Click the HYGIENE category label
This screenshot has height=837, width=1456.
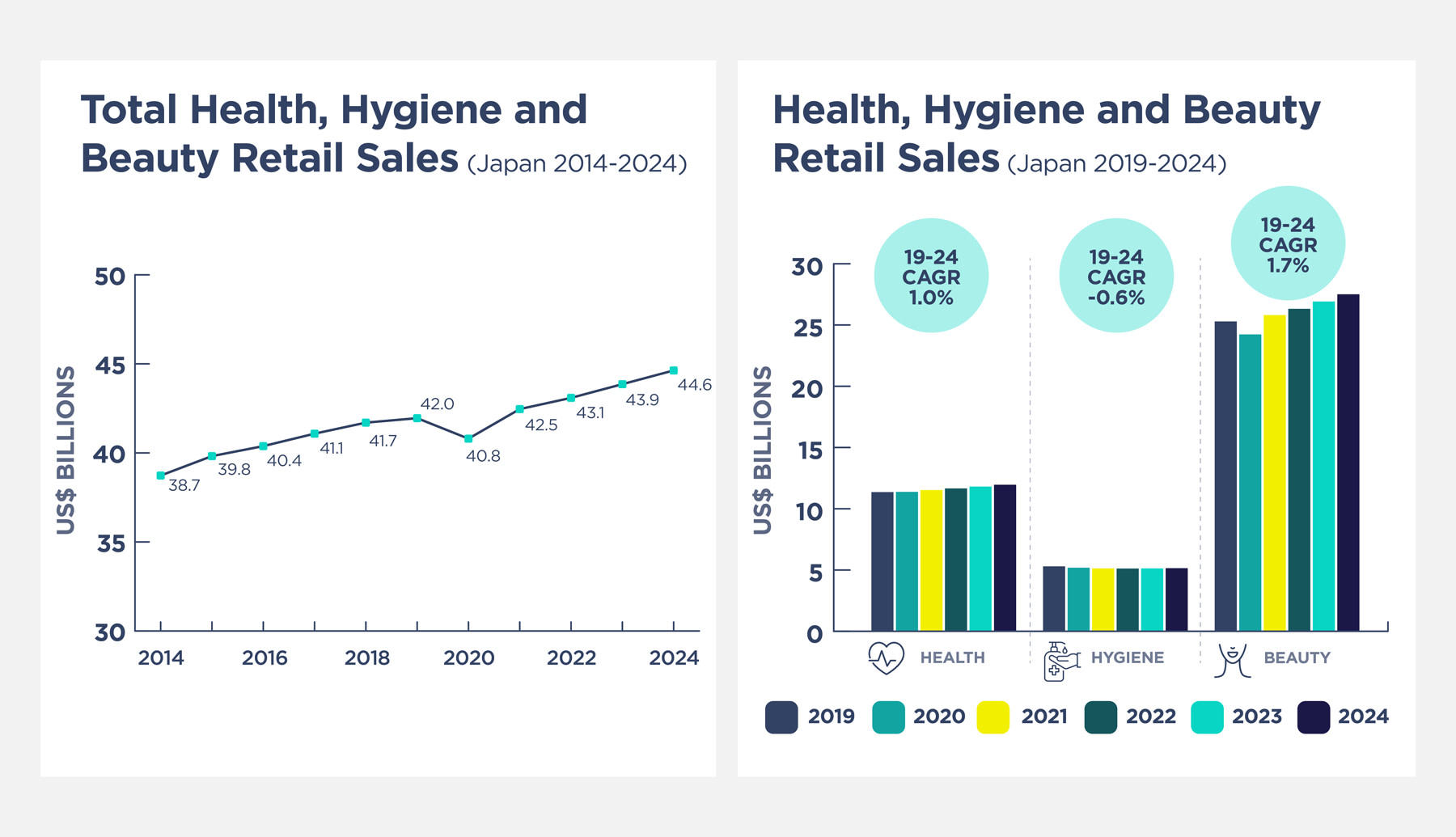pyautogui.click(x=1127, y=657)
